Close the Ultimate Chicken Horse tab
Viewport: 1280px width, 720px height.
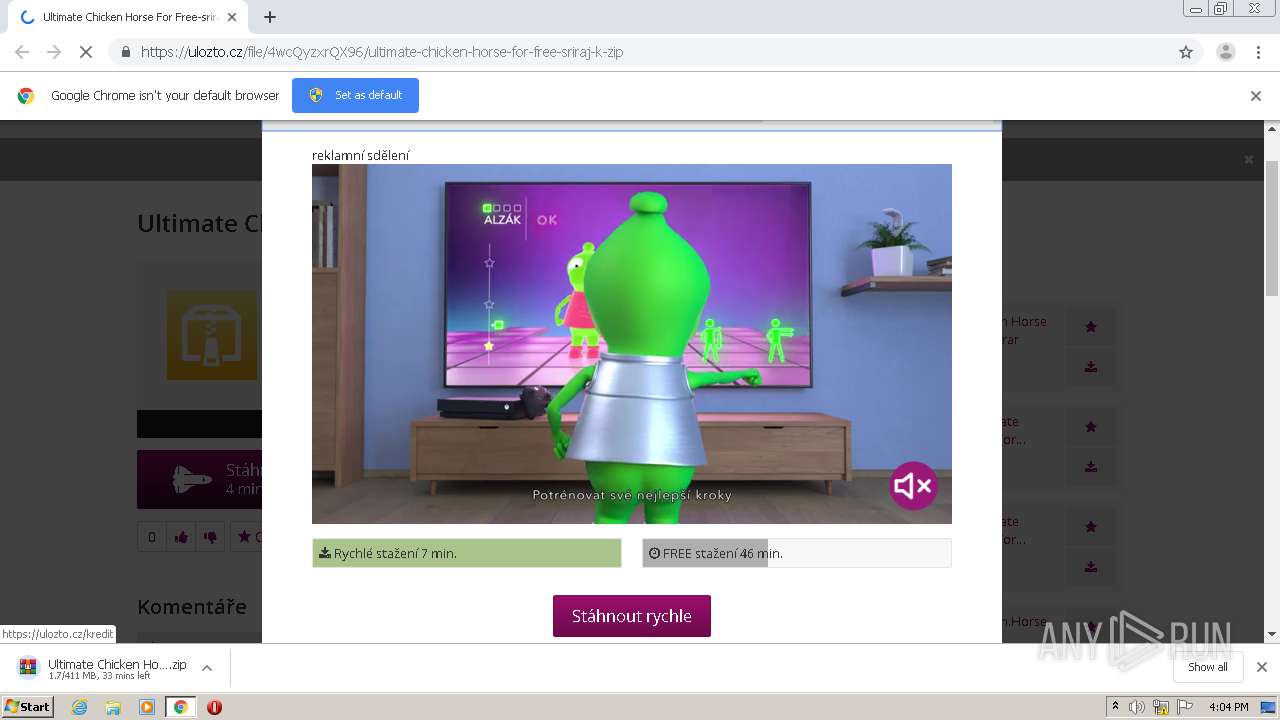(232, 17)
